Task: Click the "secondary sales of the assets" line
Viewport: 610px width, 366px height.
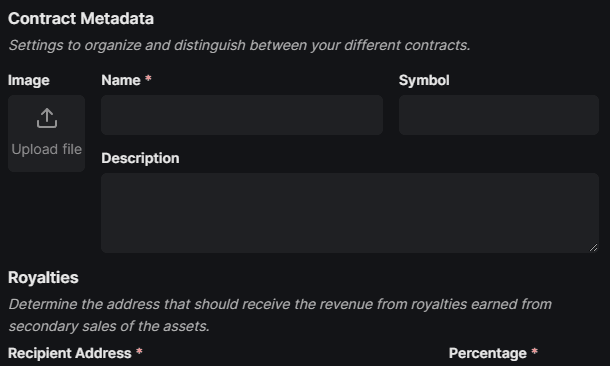Action: pyautogui.click(x=109, y=326)
